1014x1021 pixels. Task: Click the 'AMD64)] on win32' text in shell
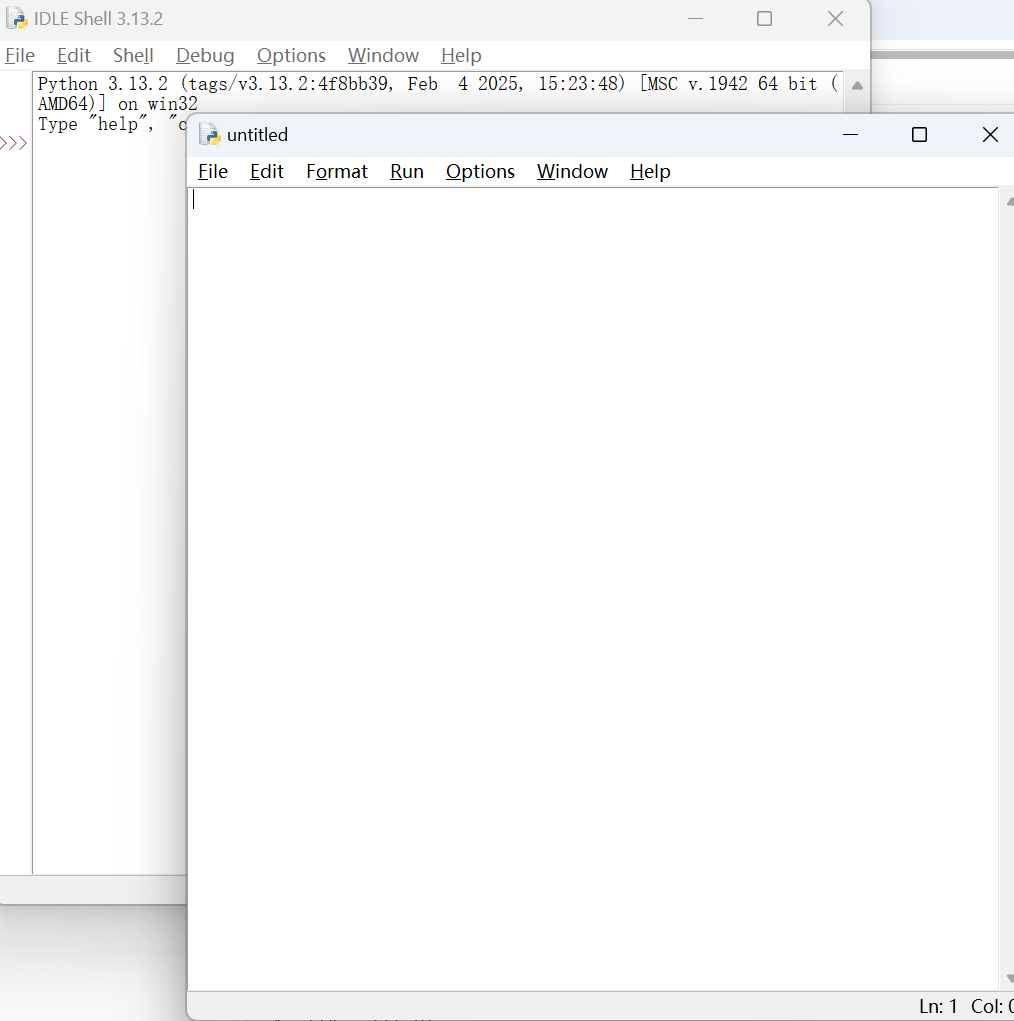coord(117,104)
